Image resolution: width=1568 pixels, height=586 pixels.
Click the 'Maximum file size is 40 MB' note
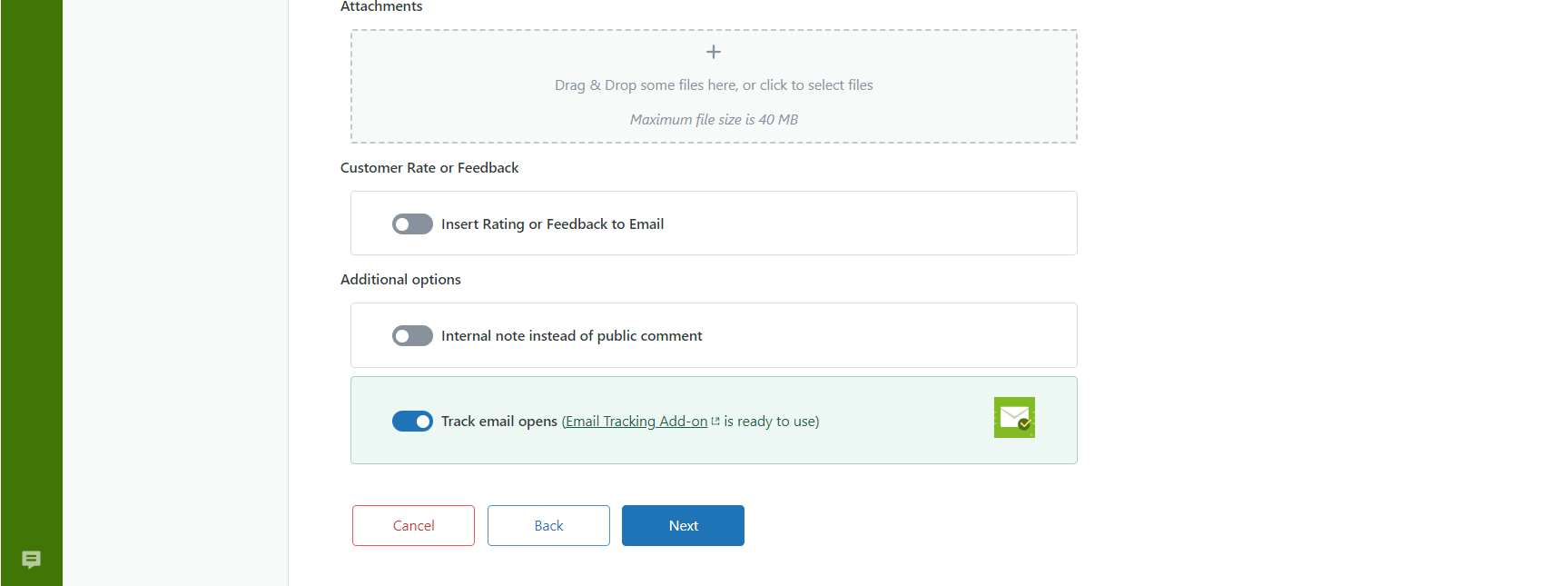(x=714, y=120)
